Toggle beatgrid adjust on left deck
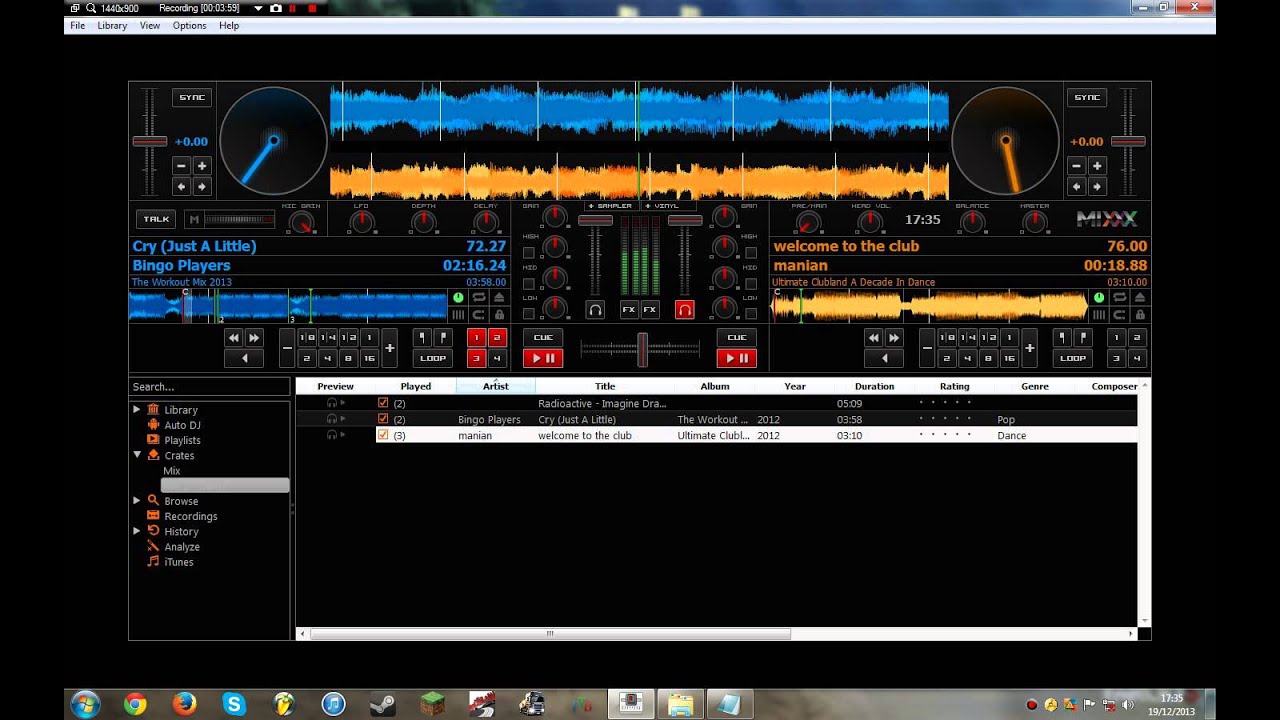Screen dimensions: 1280x720 pyautogui.click(x=459, y=315)
